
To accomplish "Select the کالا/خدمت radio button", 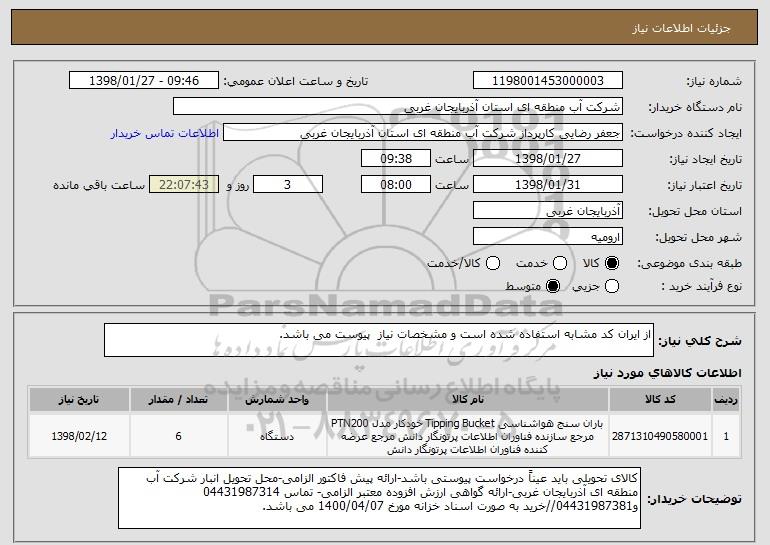I will point(493,264).
